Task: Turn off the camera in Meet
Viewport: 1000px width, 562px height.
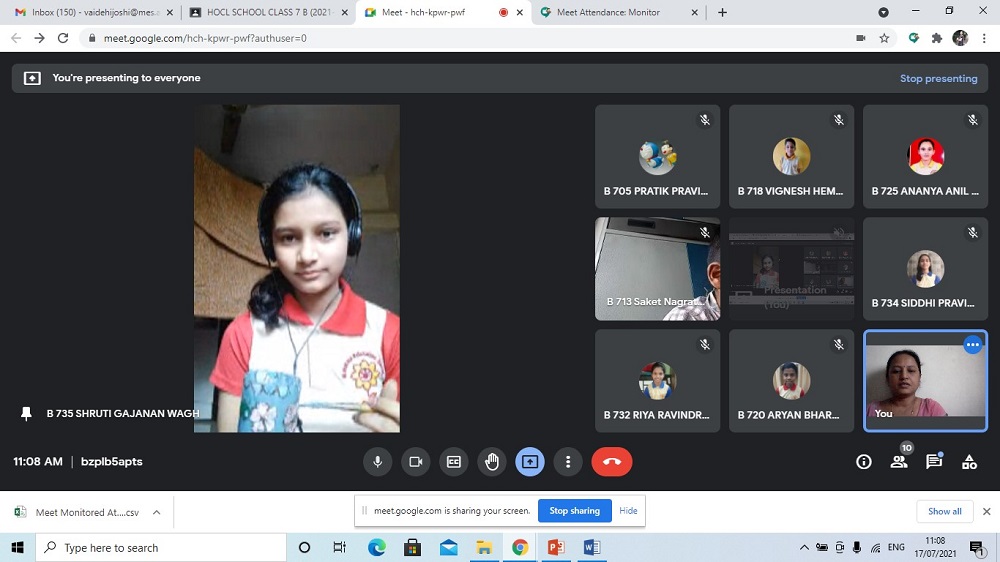Action: (415, 462)
